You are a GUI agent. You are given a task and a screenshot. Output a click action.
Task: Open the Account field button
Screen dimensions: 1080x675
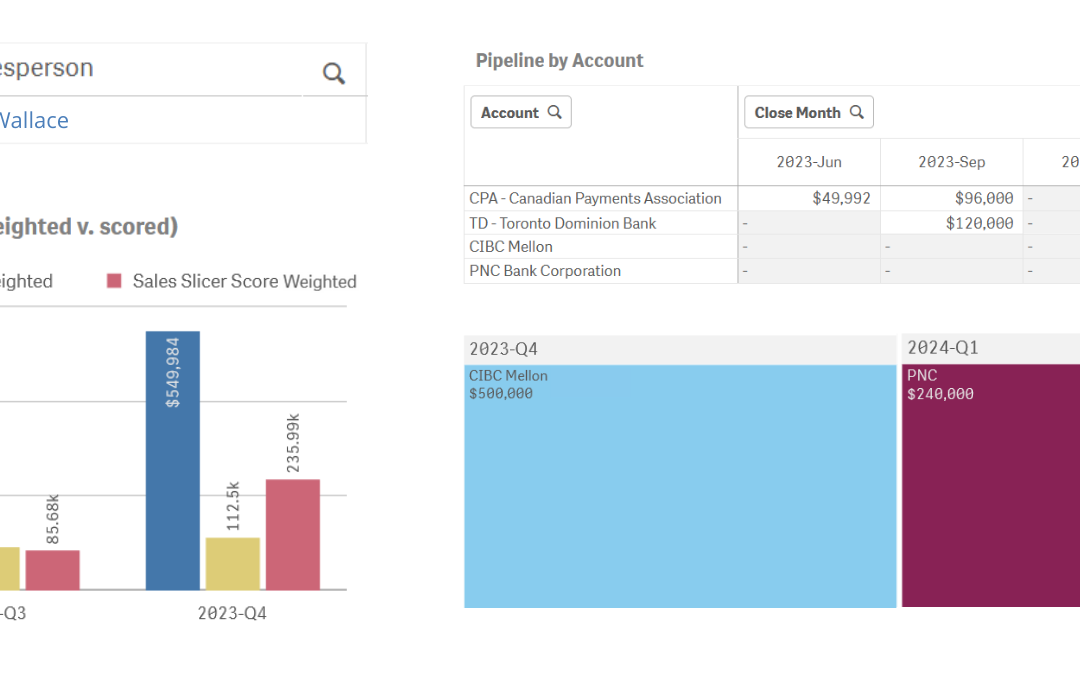(x=521, y=112)
